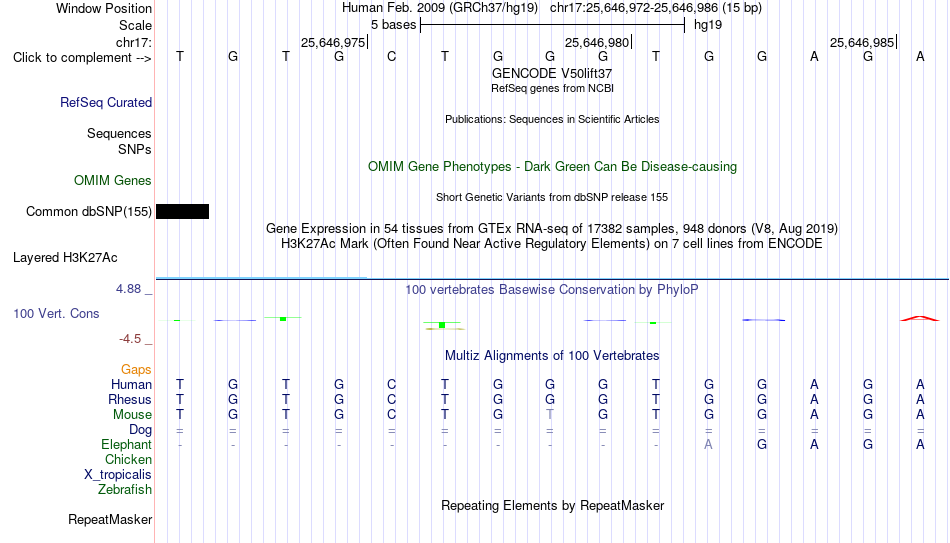This screenshot has width=950, height=543.
Task: Open the GENCODE V50lift37 track title
Action: 552,73
